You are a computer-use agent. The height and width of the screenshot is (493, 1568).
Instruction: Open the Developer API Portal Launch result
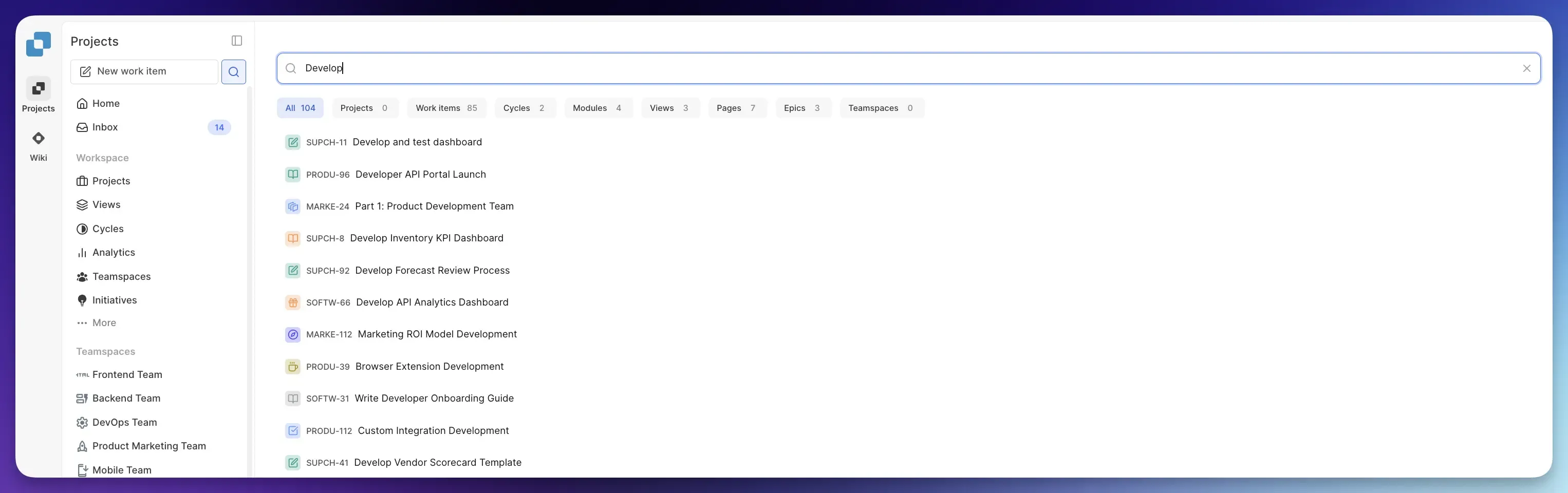point(420,174)
